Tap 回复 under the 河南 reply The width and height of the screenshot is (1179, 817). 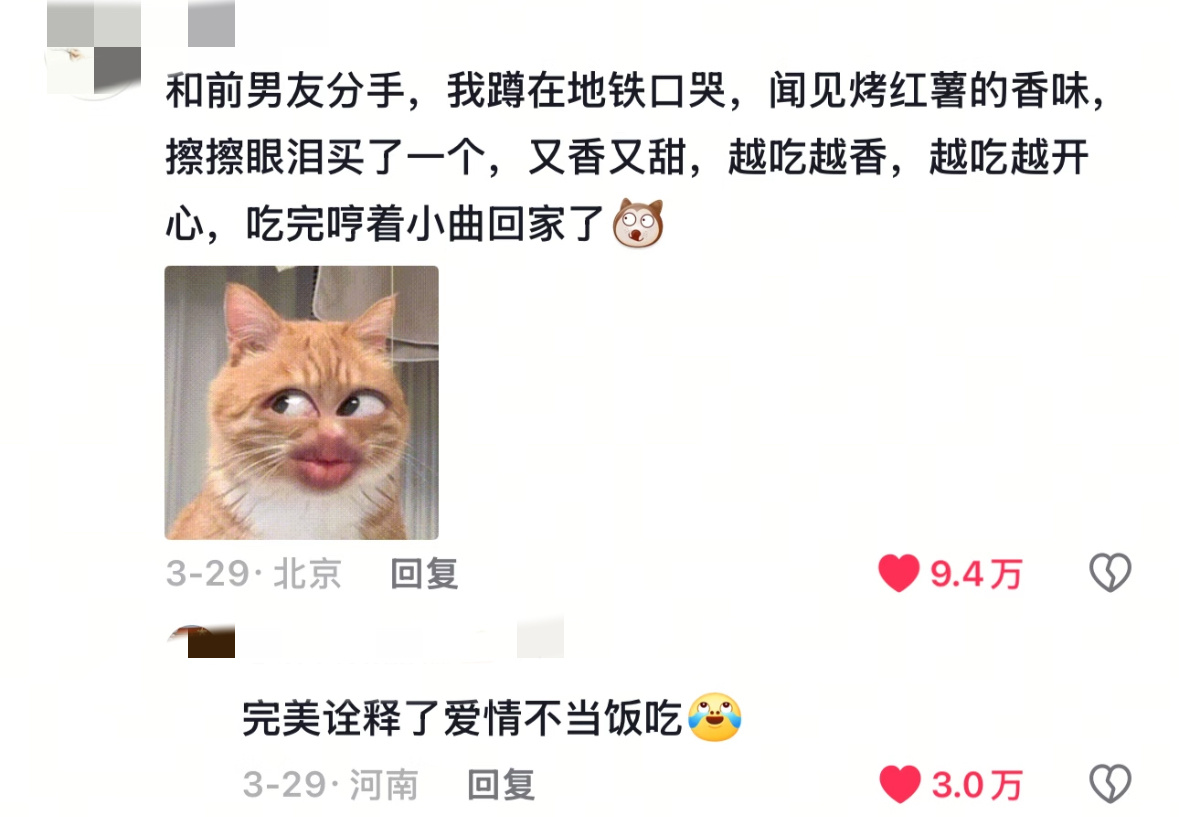tap(501, 785)
